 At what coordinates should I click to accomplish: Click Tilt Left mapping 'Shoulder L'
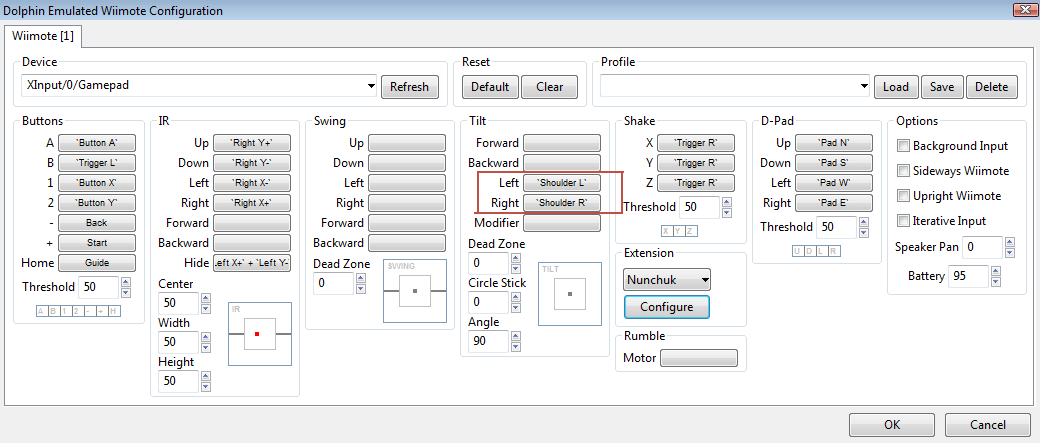coord(562,182)
